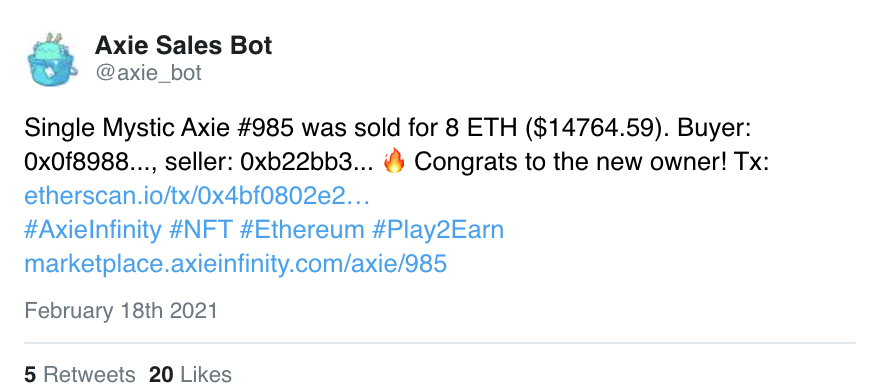Open the Axie Sales Bot display name

[x=184, y=45]
